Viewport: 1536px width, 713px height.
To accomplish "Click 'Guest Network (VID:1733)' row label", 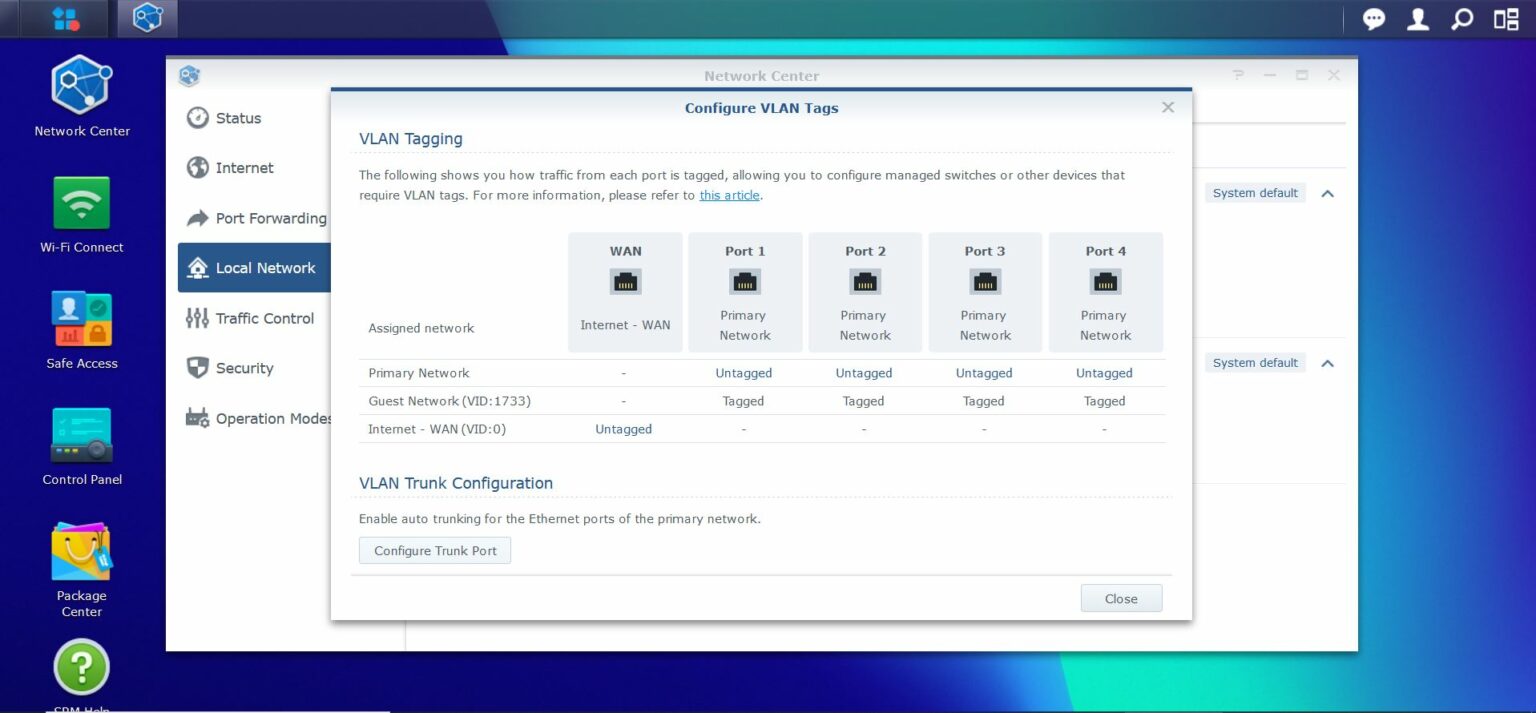I will coord(449,401).
